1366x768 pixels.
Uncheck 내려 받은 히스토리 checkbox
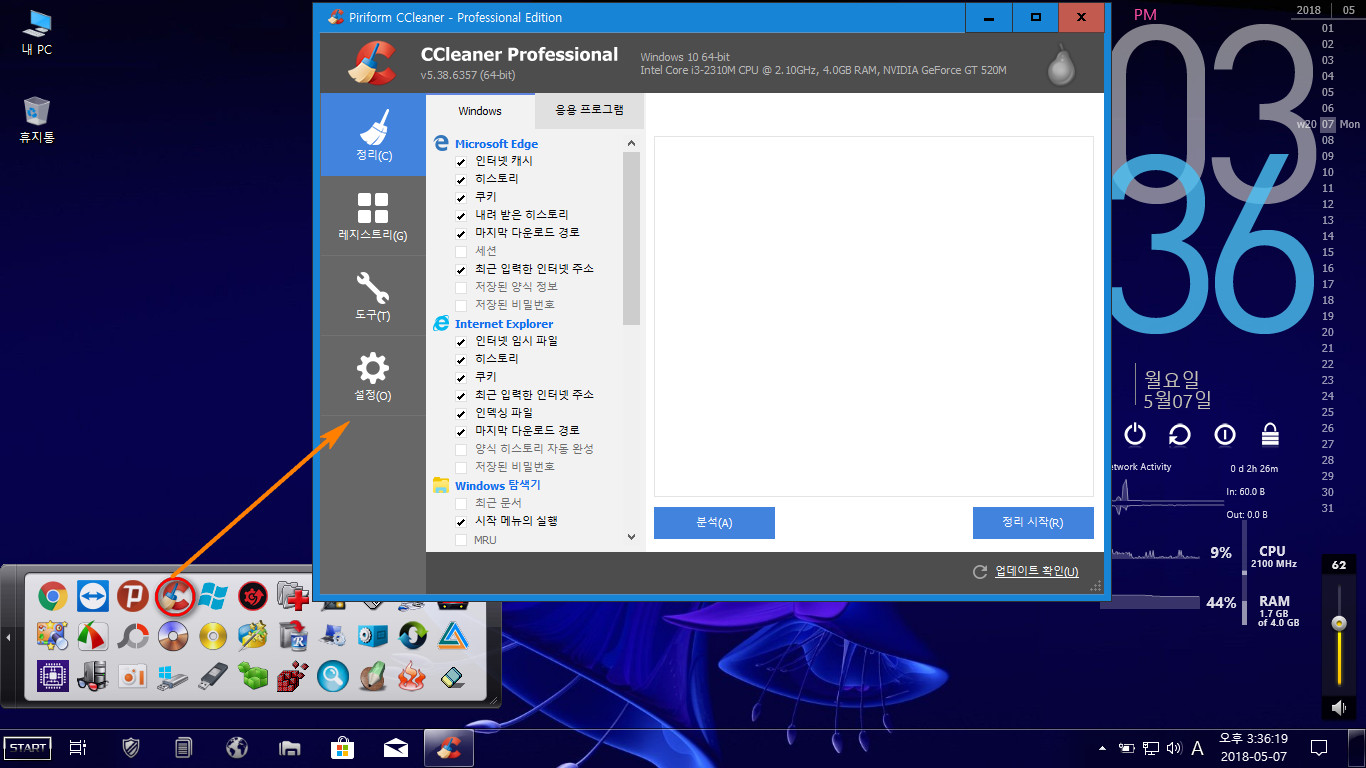tap(461, 215)
